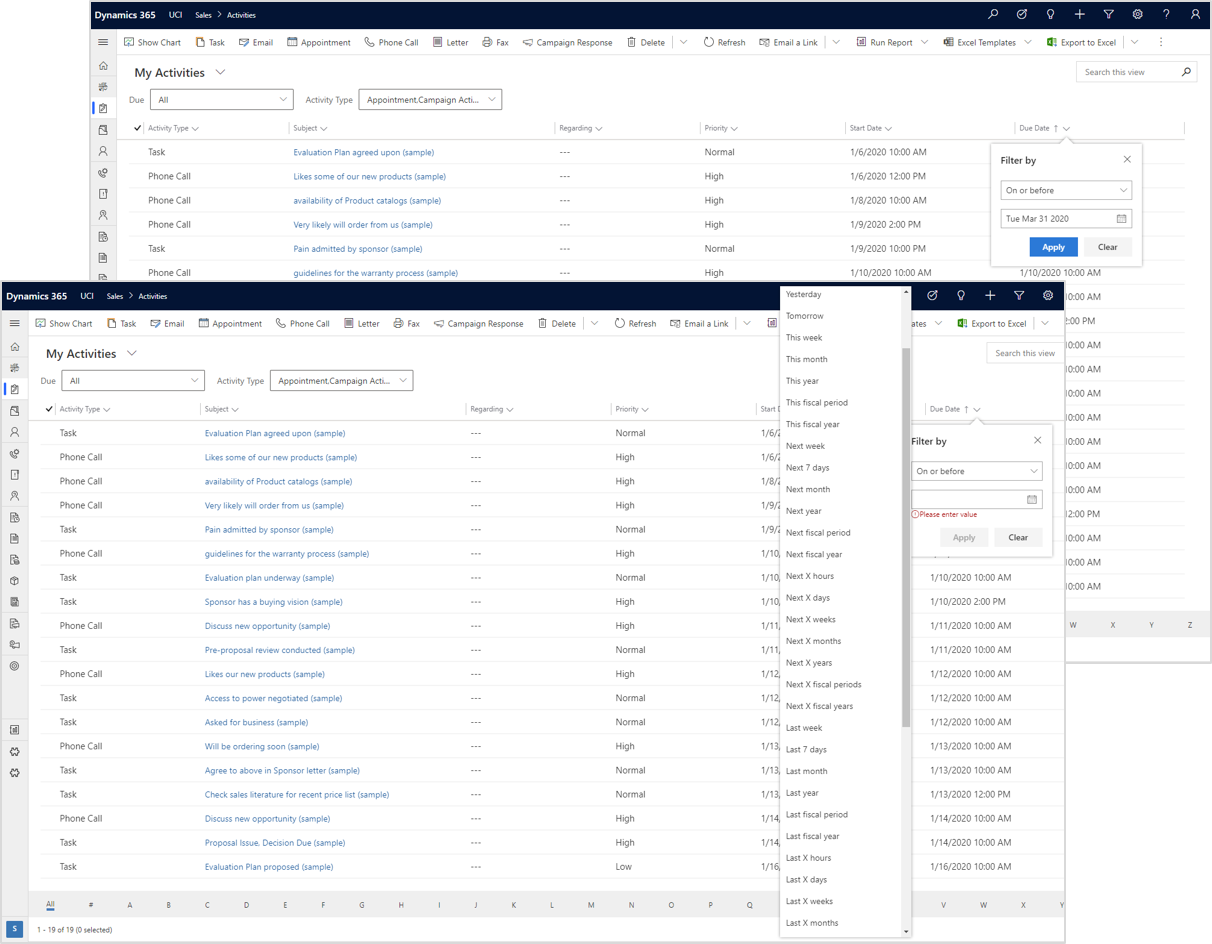The image size is (1212, 944).
Task: Expand Subject column menu in front window
Action: coord(235,409)
